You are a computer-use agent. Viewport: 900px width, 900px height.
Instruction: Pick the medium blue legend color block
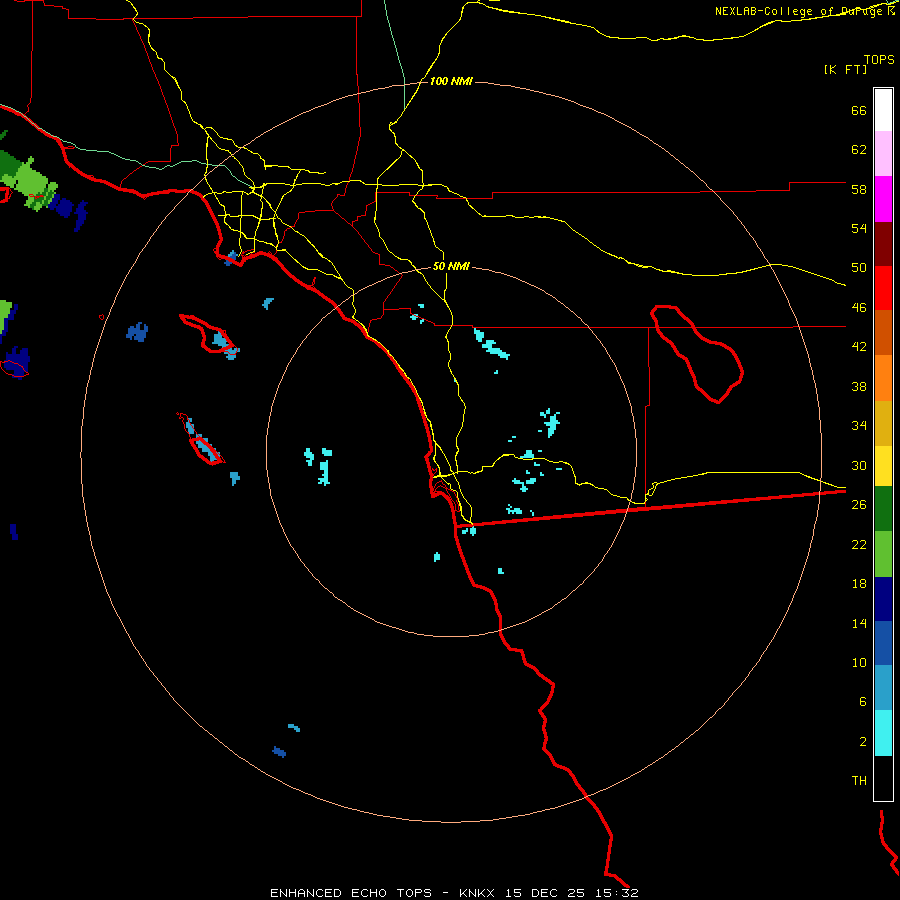pos(883,643)
